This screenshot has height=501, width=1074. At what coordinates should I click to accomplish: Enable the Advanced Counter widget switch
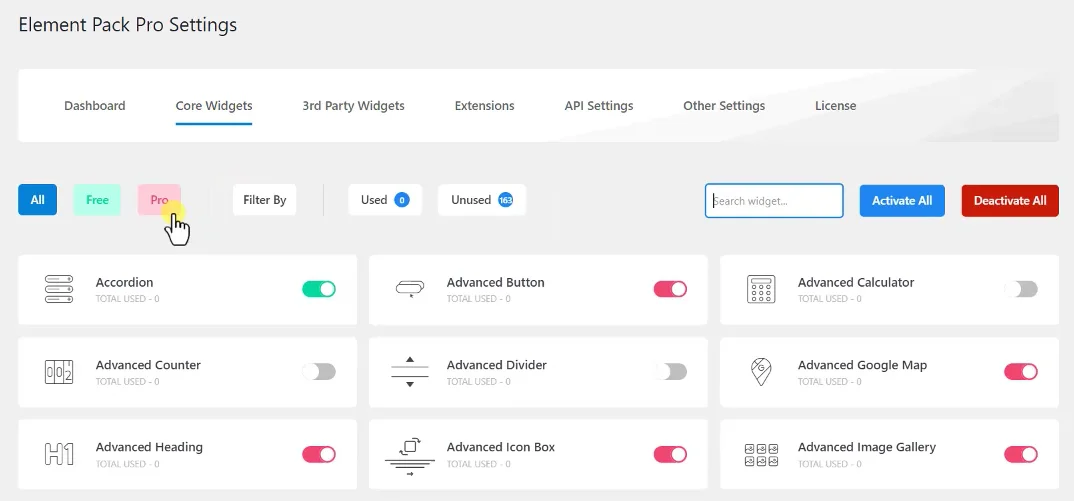point(319,371)
